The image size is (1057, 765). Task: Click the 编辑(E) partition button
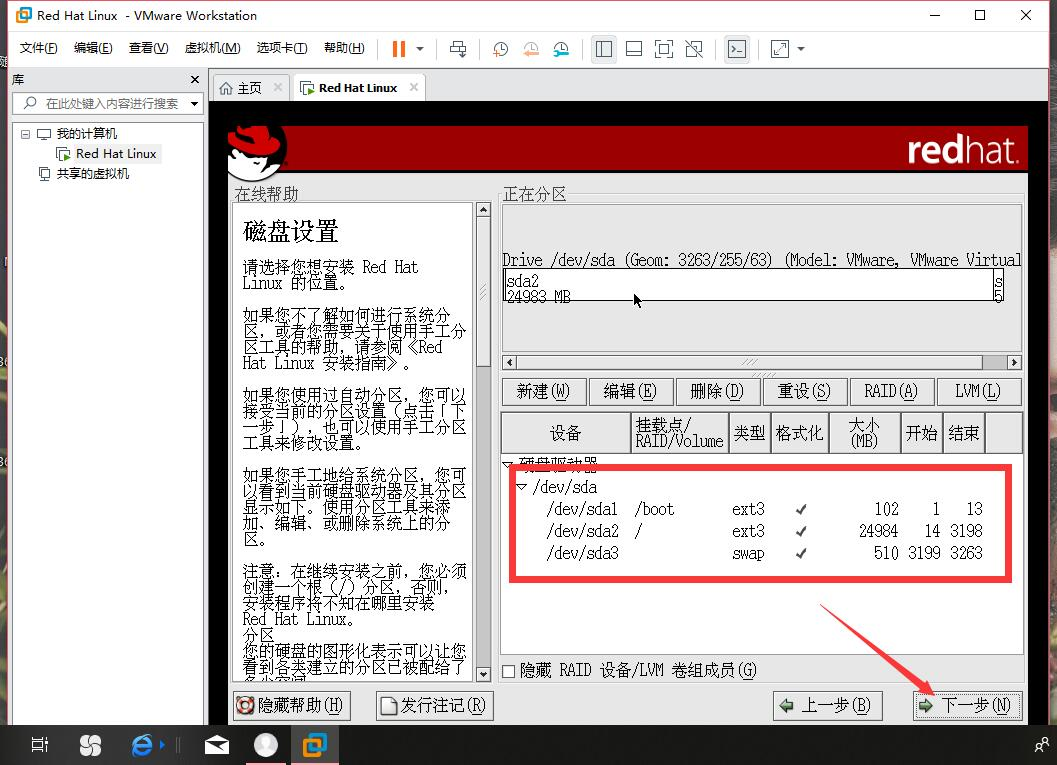click(x=630, y=392)
